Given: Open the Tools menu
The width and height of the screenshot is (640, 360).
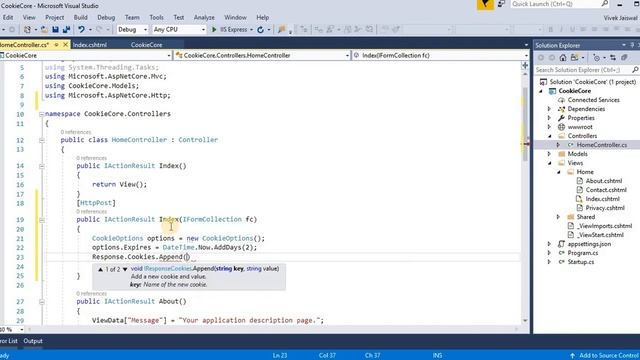Looking at the screenshot, I should pos(156,17).
